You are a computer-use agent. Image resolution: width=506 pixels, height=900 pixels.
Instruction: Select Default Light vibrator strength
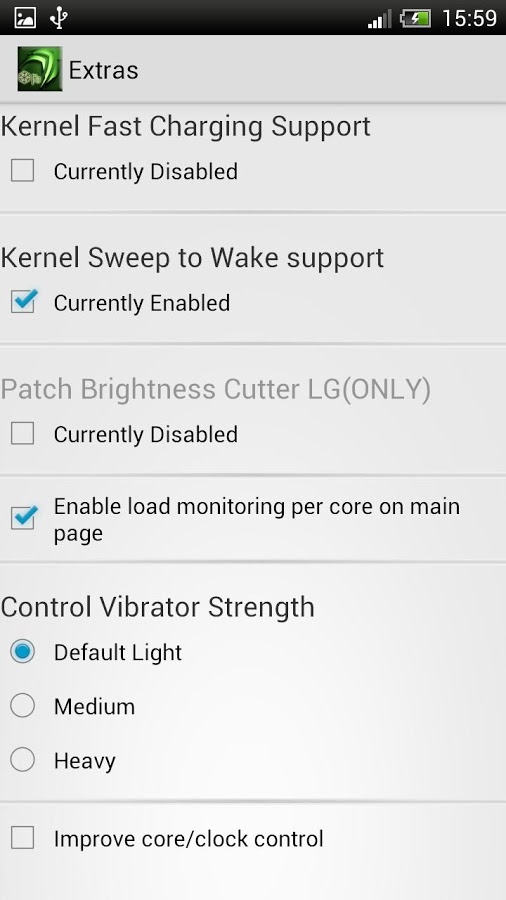[x=22, y=651]
